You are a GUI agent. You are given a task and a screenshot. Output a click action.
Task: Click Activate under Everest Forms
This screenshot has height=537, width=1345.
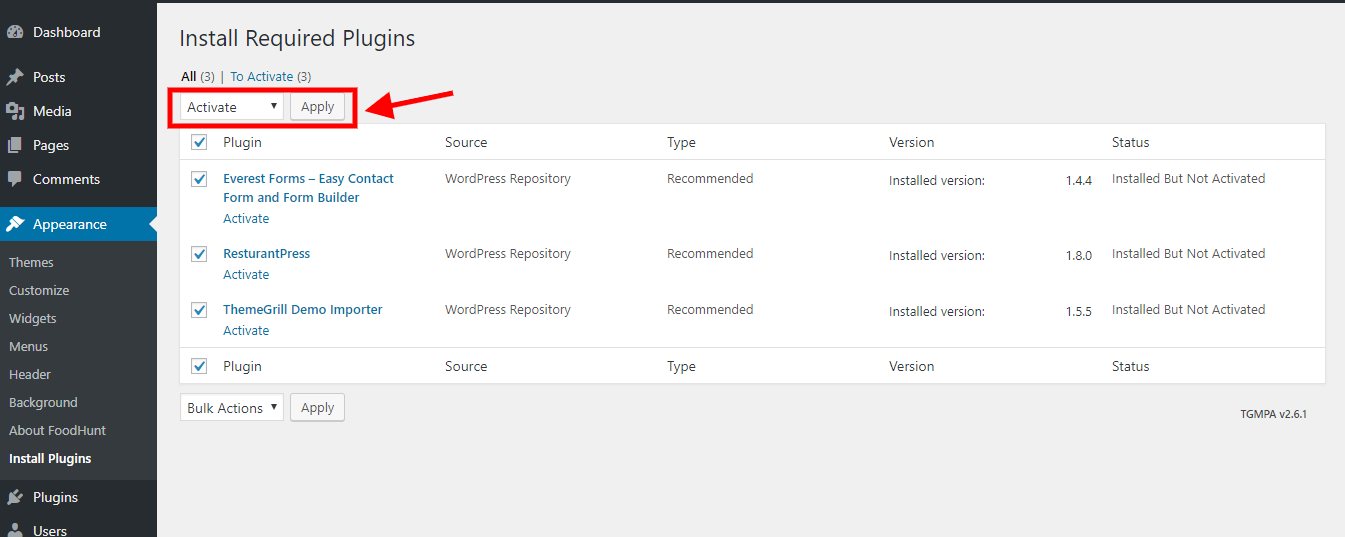coord(246,218)
